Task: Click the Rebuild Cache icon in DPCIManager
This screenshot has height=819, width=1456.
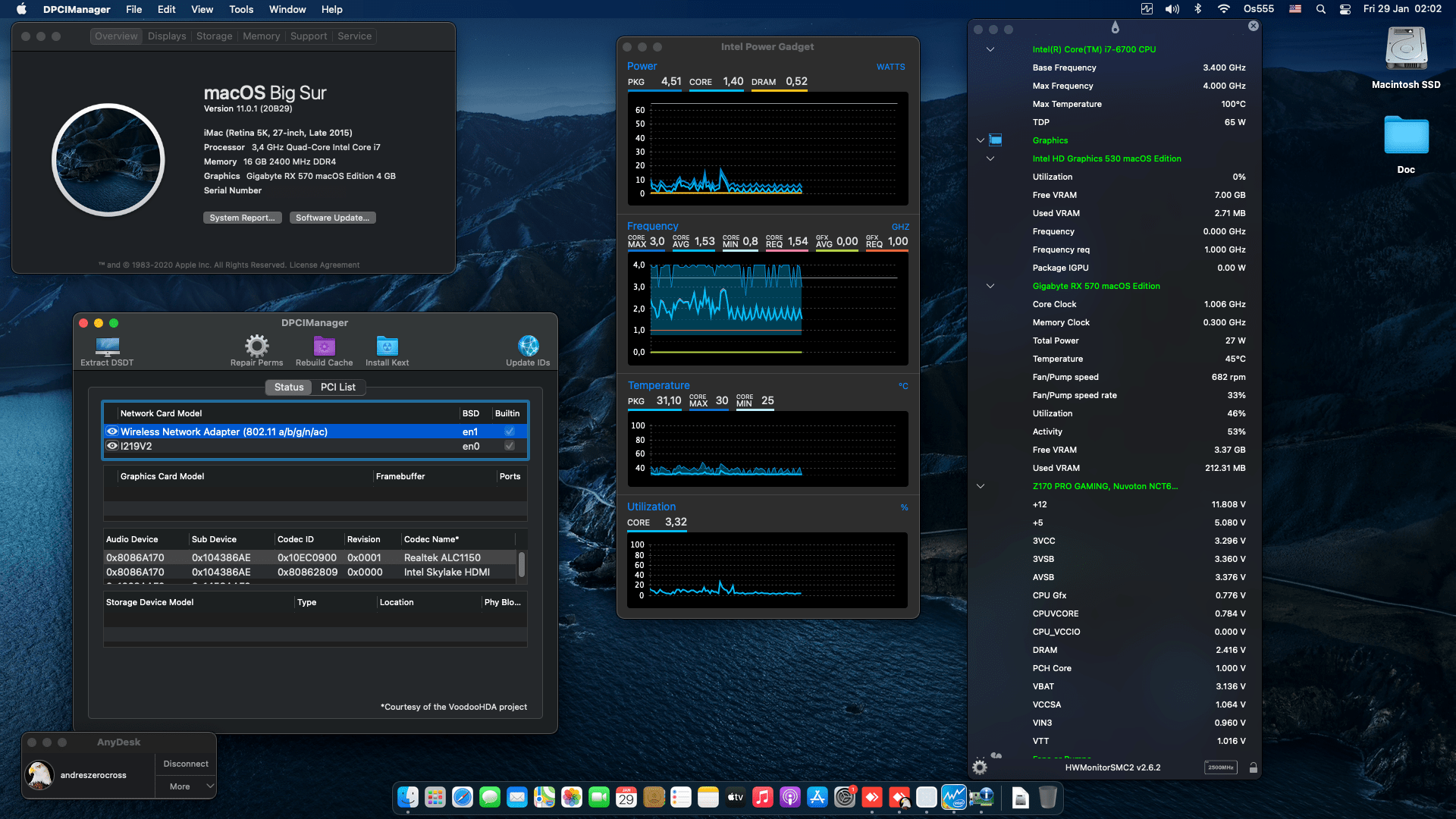Action: click(325, 346)
